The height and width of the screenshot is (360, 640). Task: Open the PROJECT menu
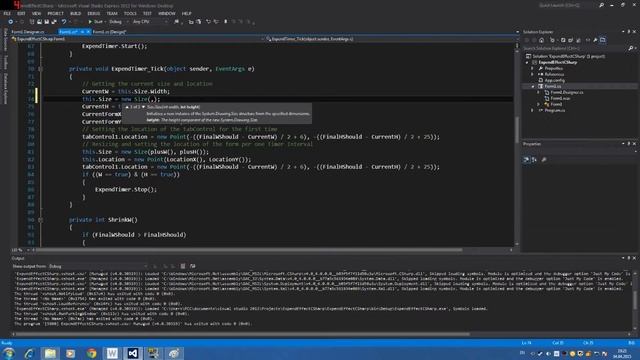[55, 13]
